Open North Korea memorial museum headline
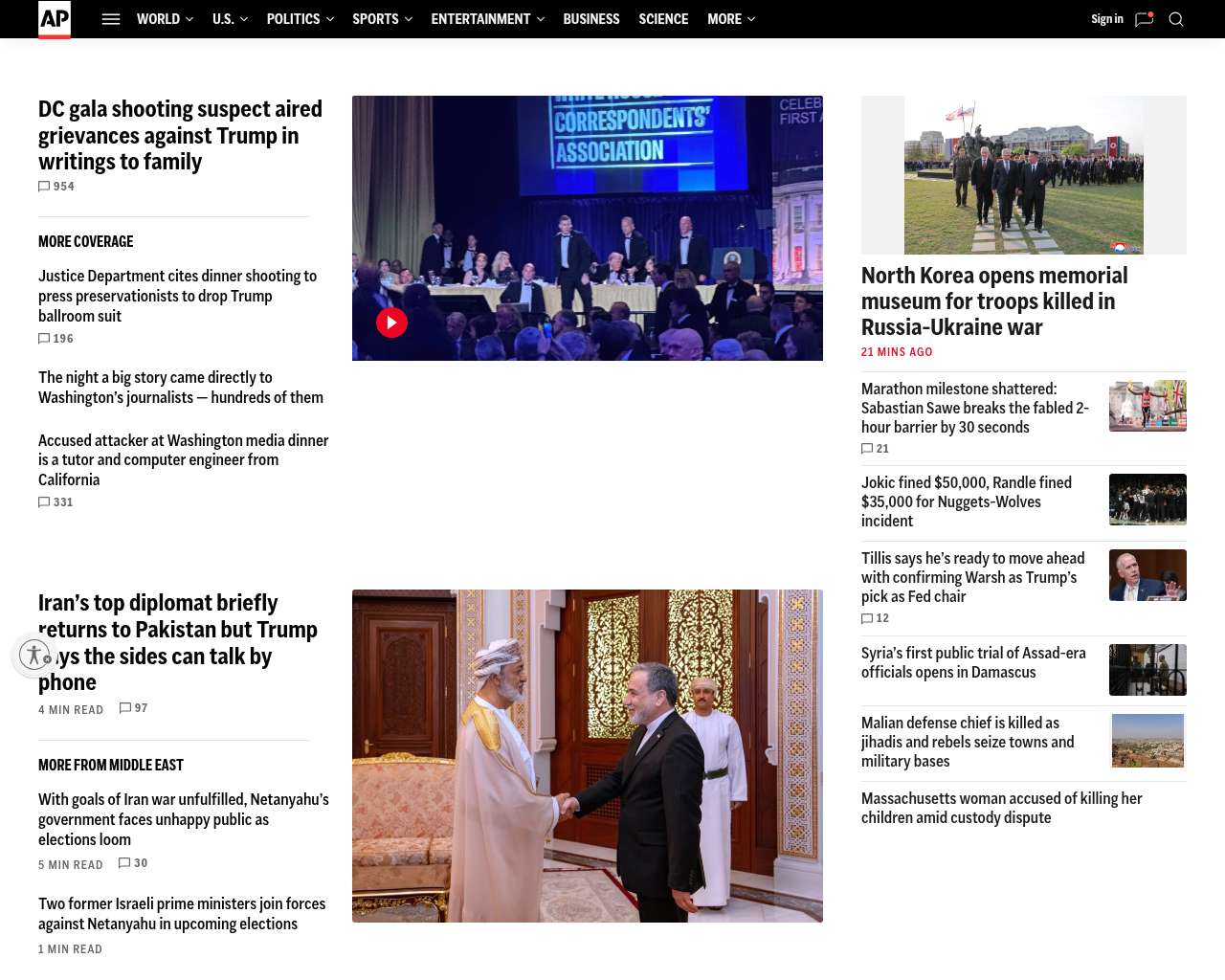This screenshot has height=980, width=1225. point(994,301)
